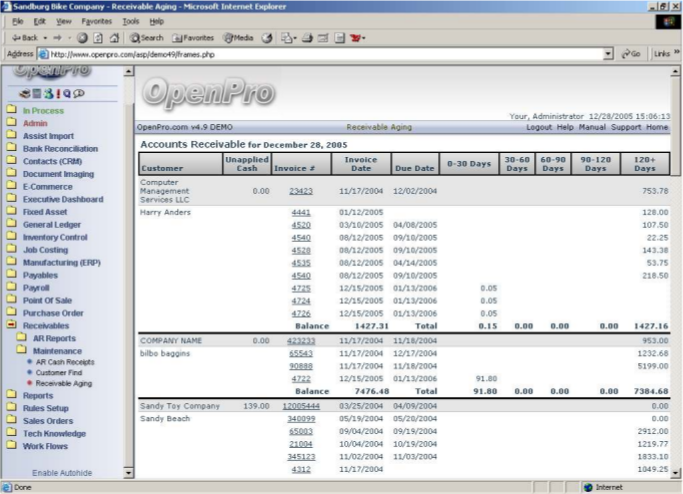Click into the Address URL field
The width and height of the screenshot is (683, 494).
pyautogui.click(x=300, y=53)
